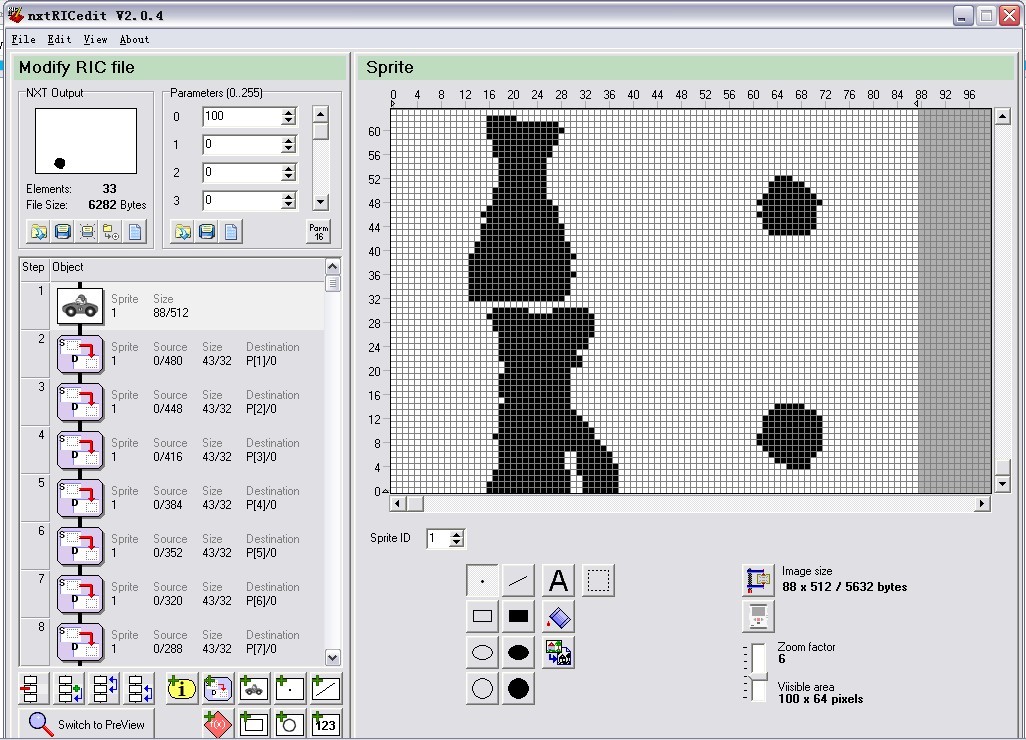Select step 6 row with Source 0/352
Screen dimensions: 1026x740
(x=172, y=546)
